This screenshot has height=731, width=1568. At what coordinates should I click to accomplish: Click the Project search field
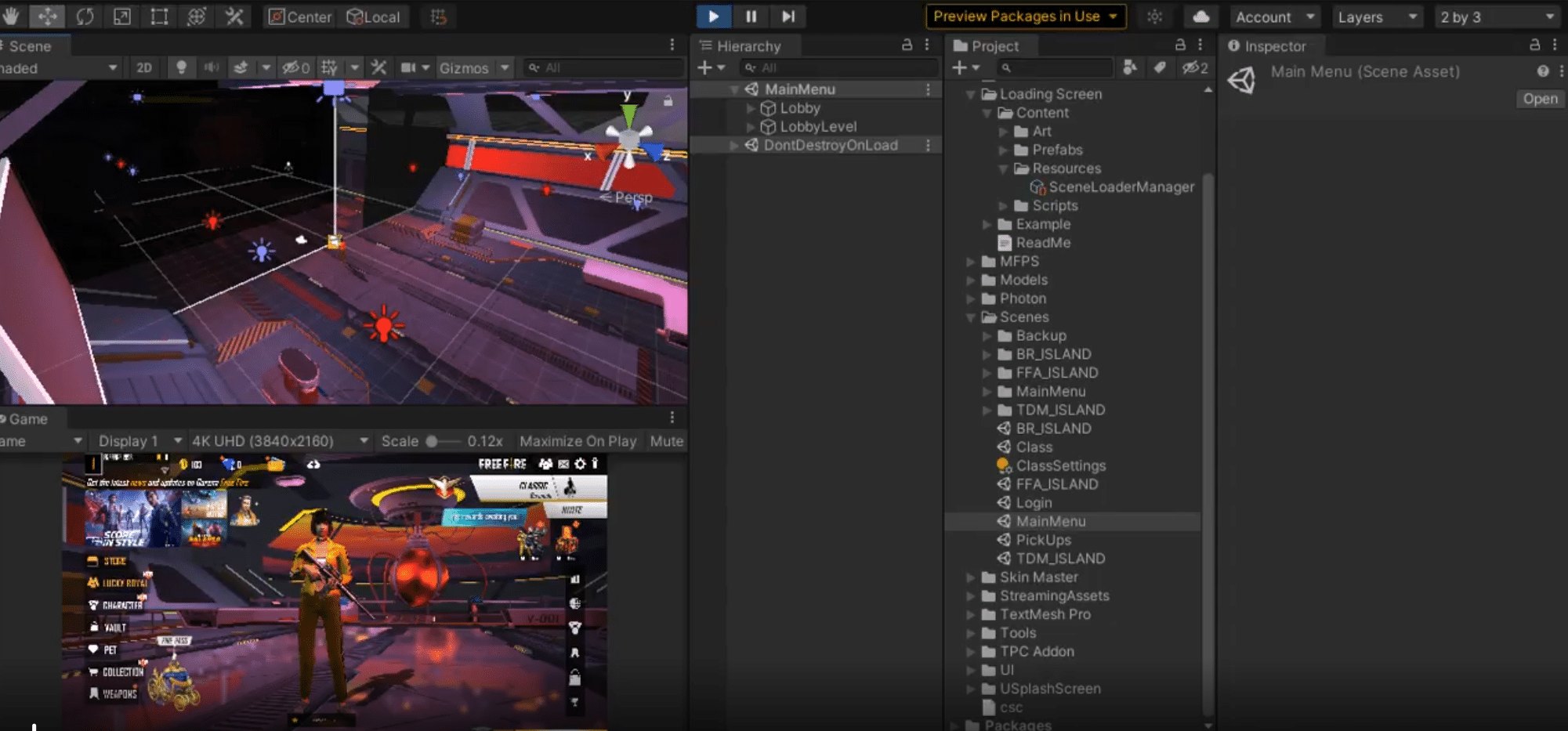tap(1055, 68)
